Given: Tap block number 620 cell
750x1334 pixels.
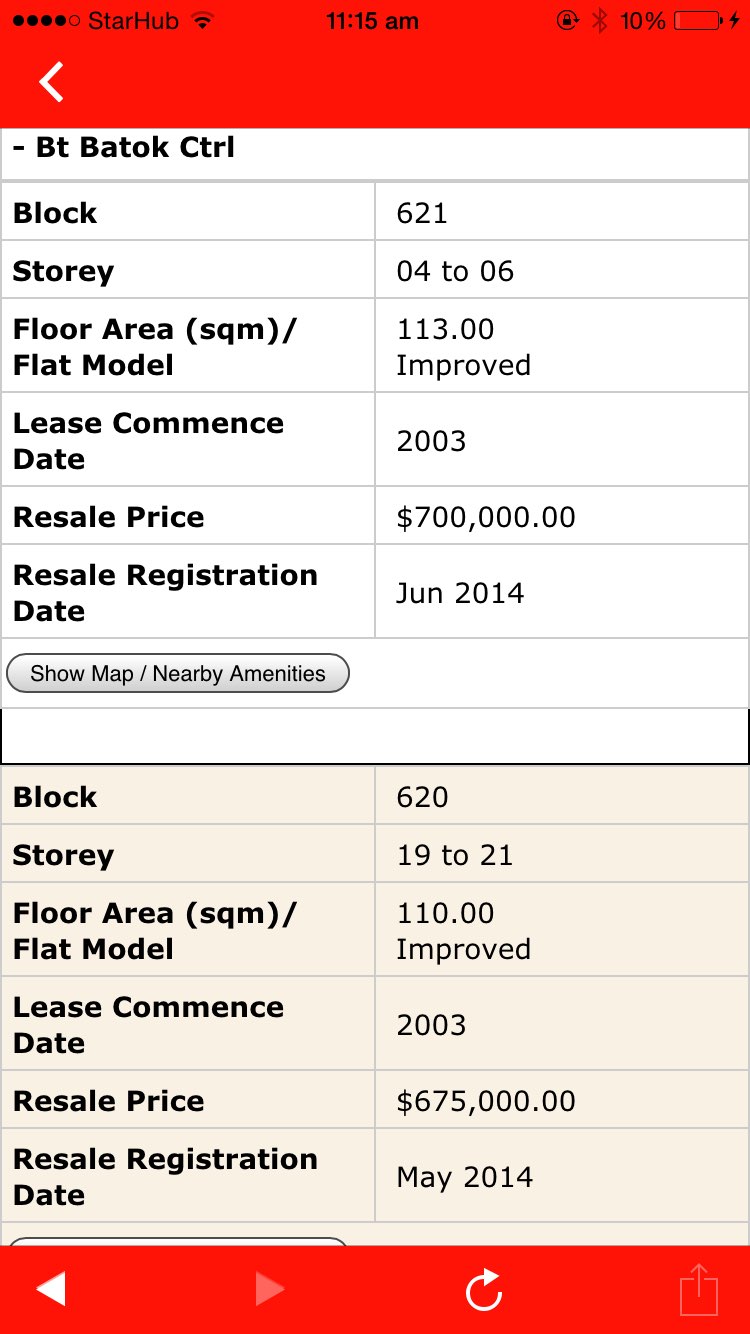Looking at the screenshot, I should (422, 797).
